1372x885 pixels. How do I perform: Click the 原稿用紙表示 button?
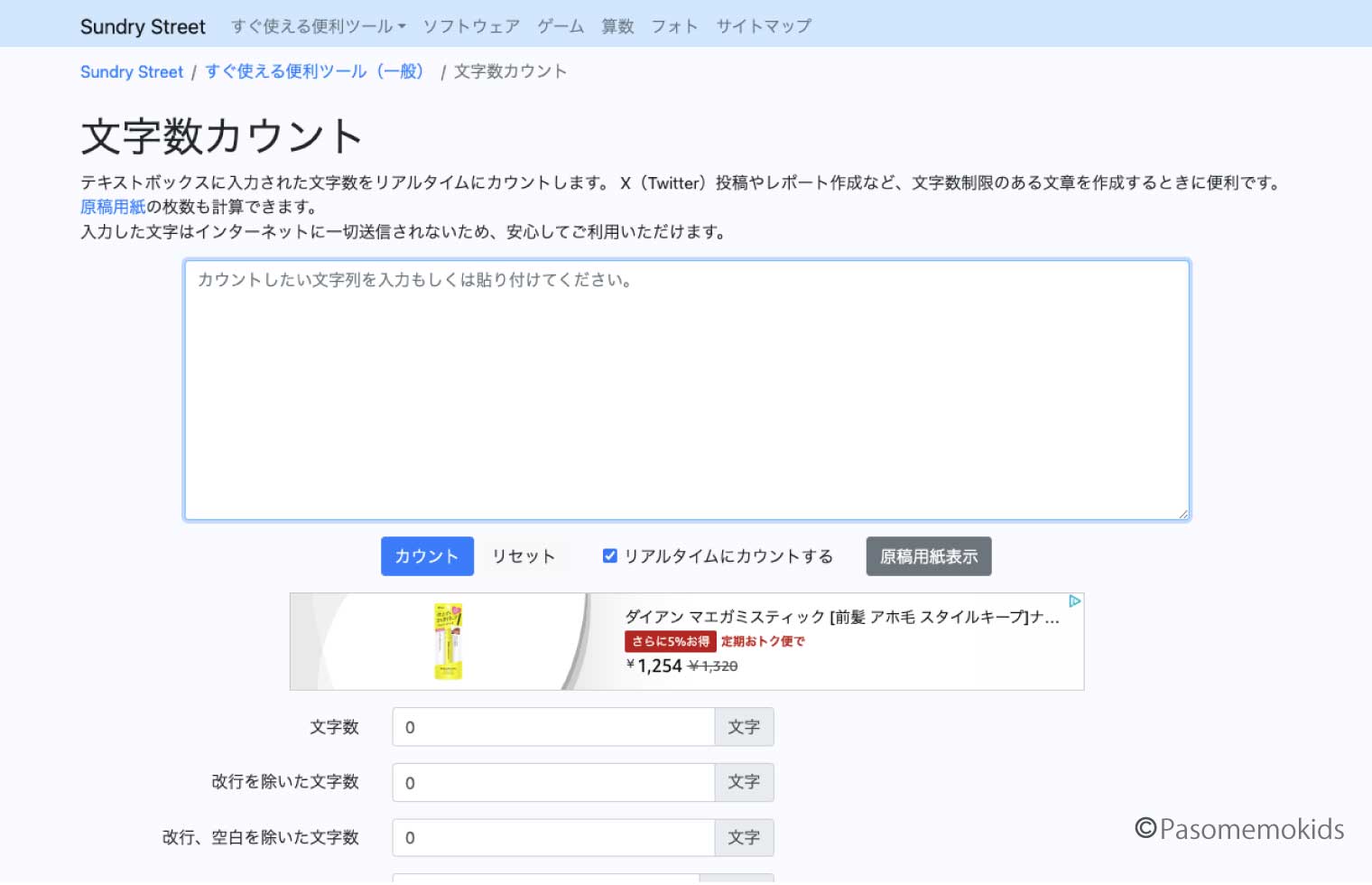click(x=929, y=556)
